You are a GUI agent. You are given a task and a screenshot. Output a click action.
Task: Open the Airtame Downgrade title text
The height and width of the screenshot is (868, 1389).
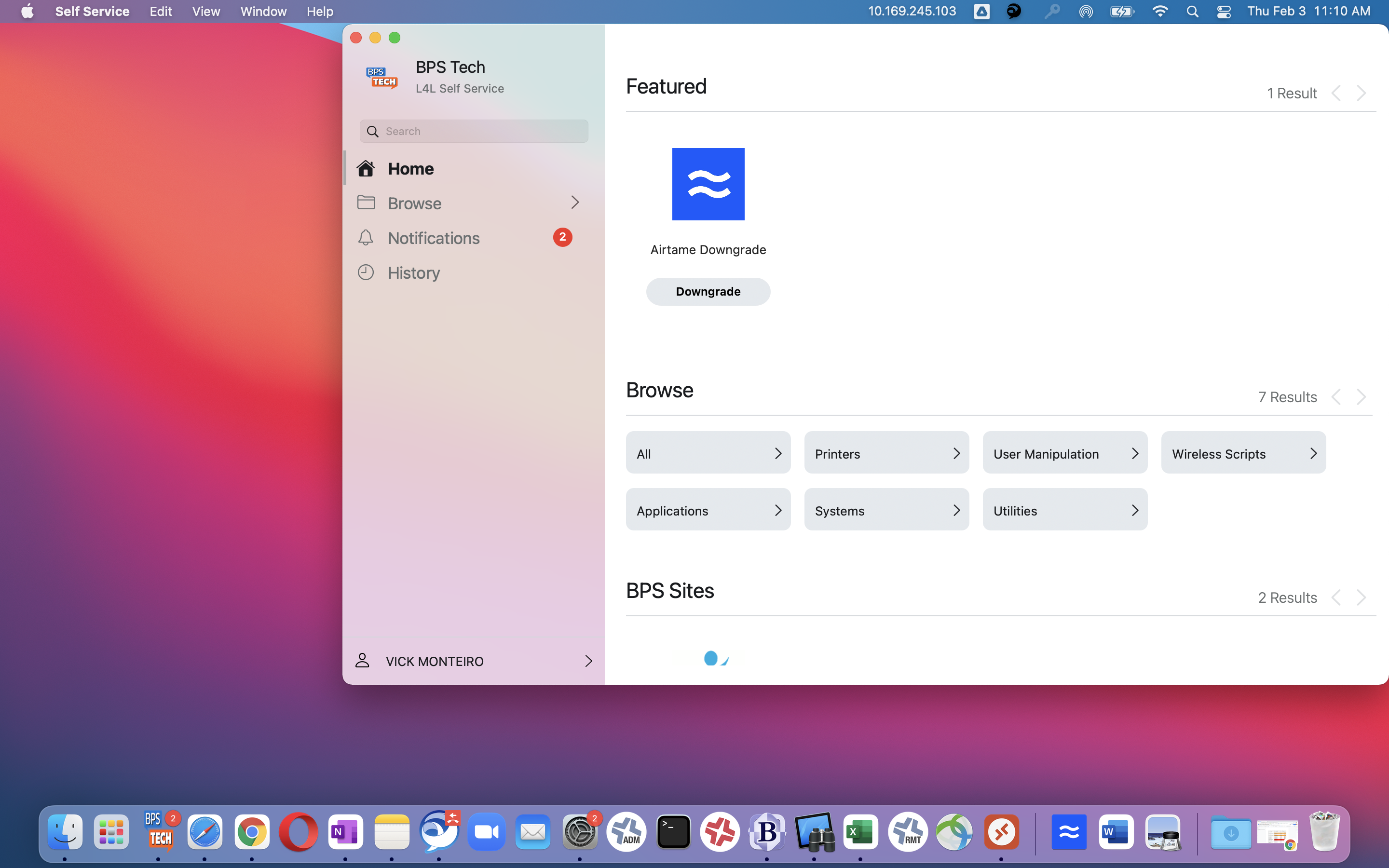pyautogui.click(x=708, y=250)
